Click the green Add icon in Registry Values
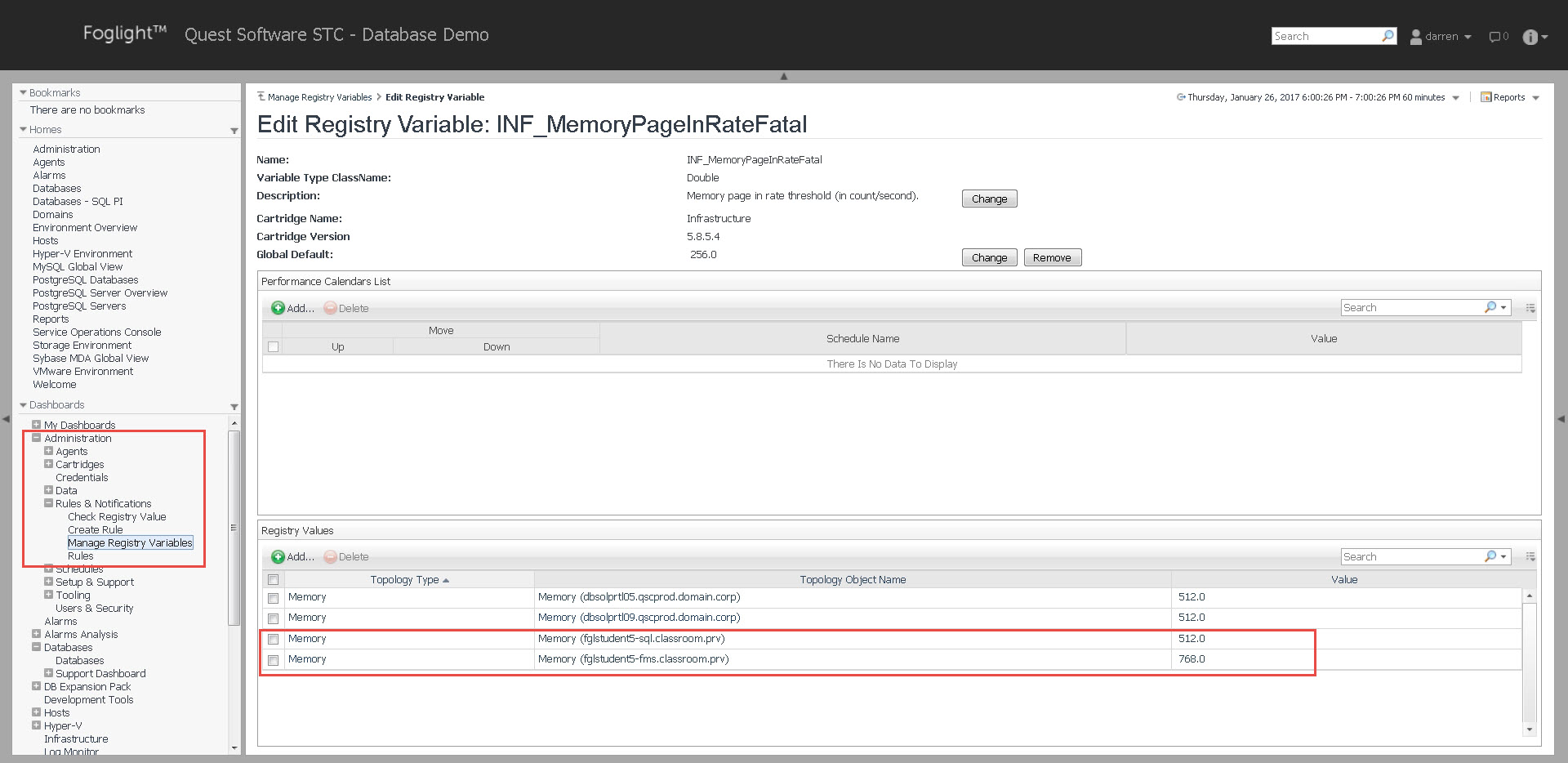The height and width of the screenshot is (763, 1568). click(x=278, y=557)
